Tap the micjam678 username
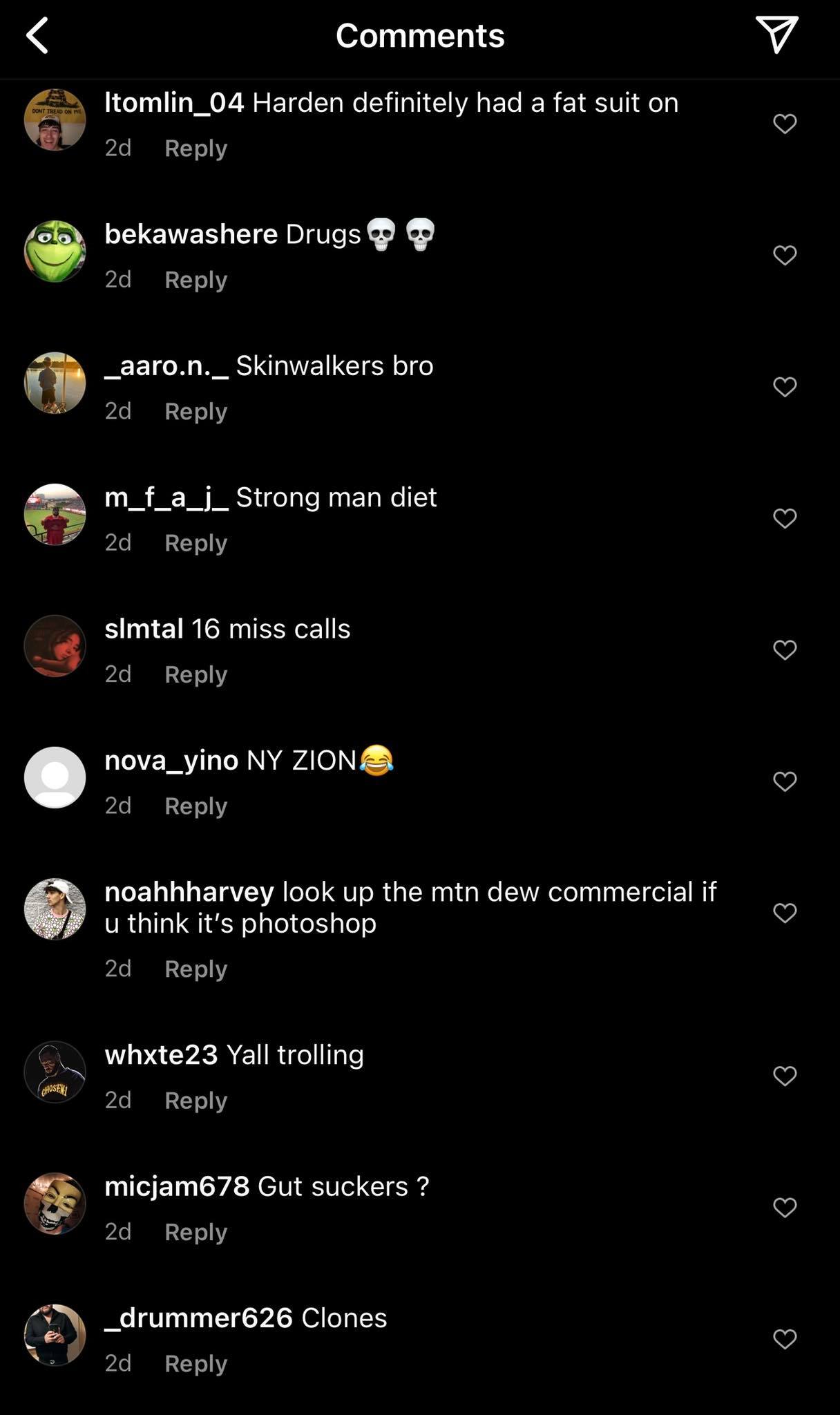Viewport: 840px width, 1415px height. 177,1186
